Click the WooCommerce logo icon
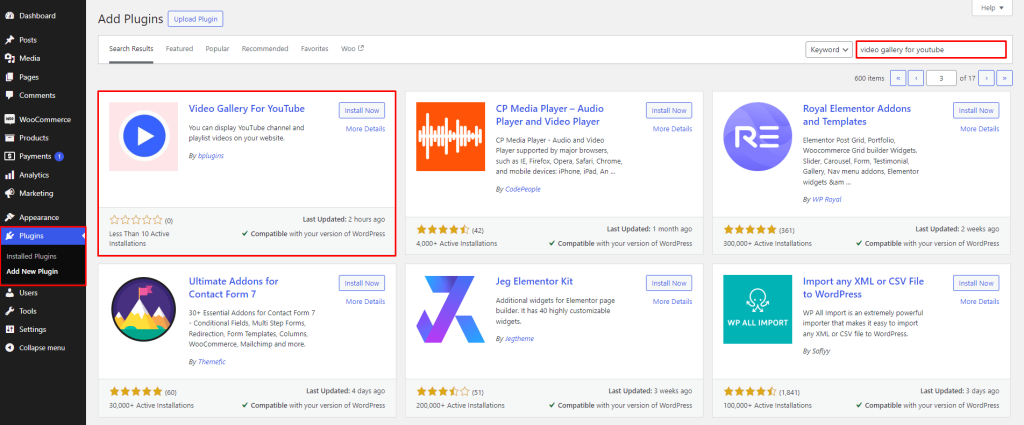1024x425 pixels. (x=10, y=119)
